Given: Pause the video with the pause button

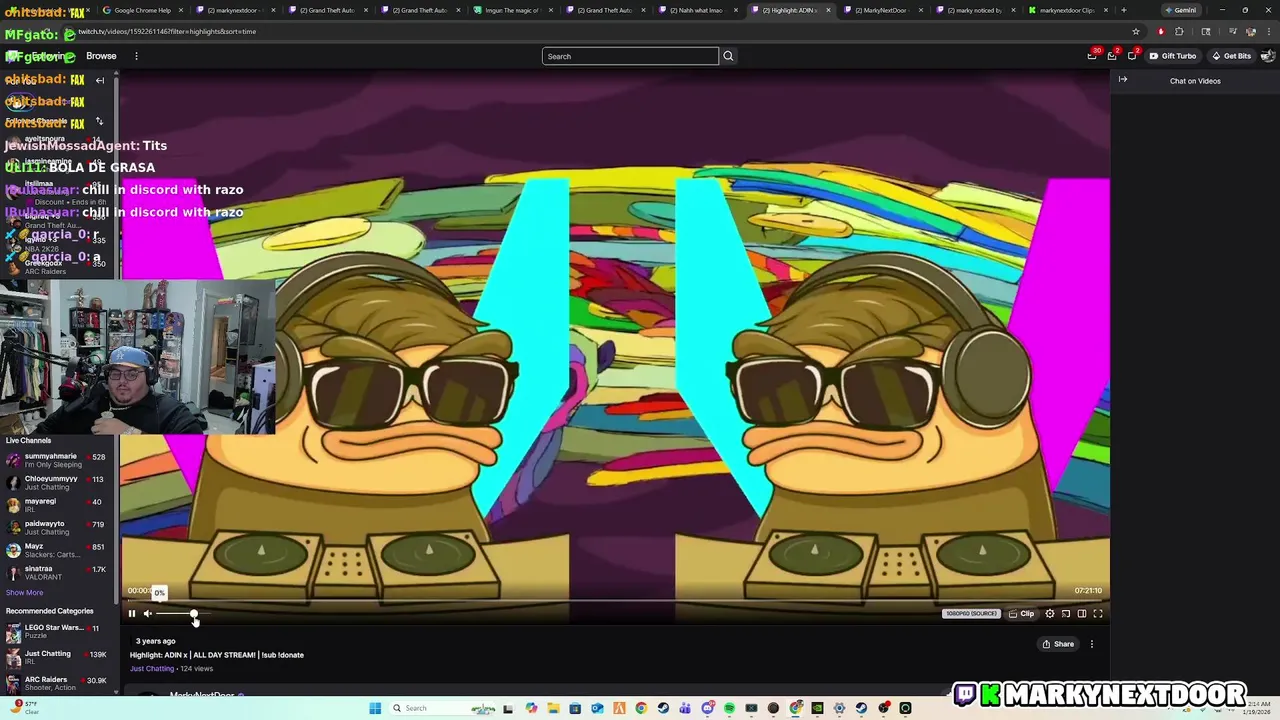Looking at the screenshot, I should click(131, 614).
